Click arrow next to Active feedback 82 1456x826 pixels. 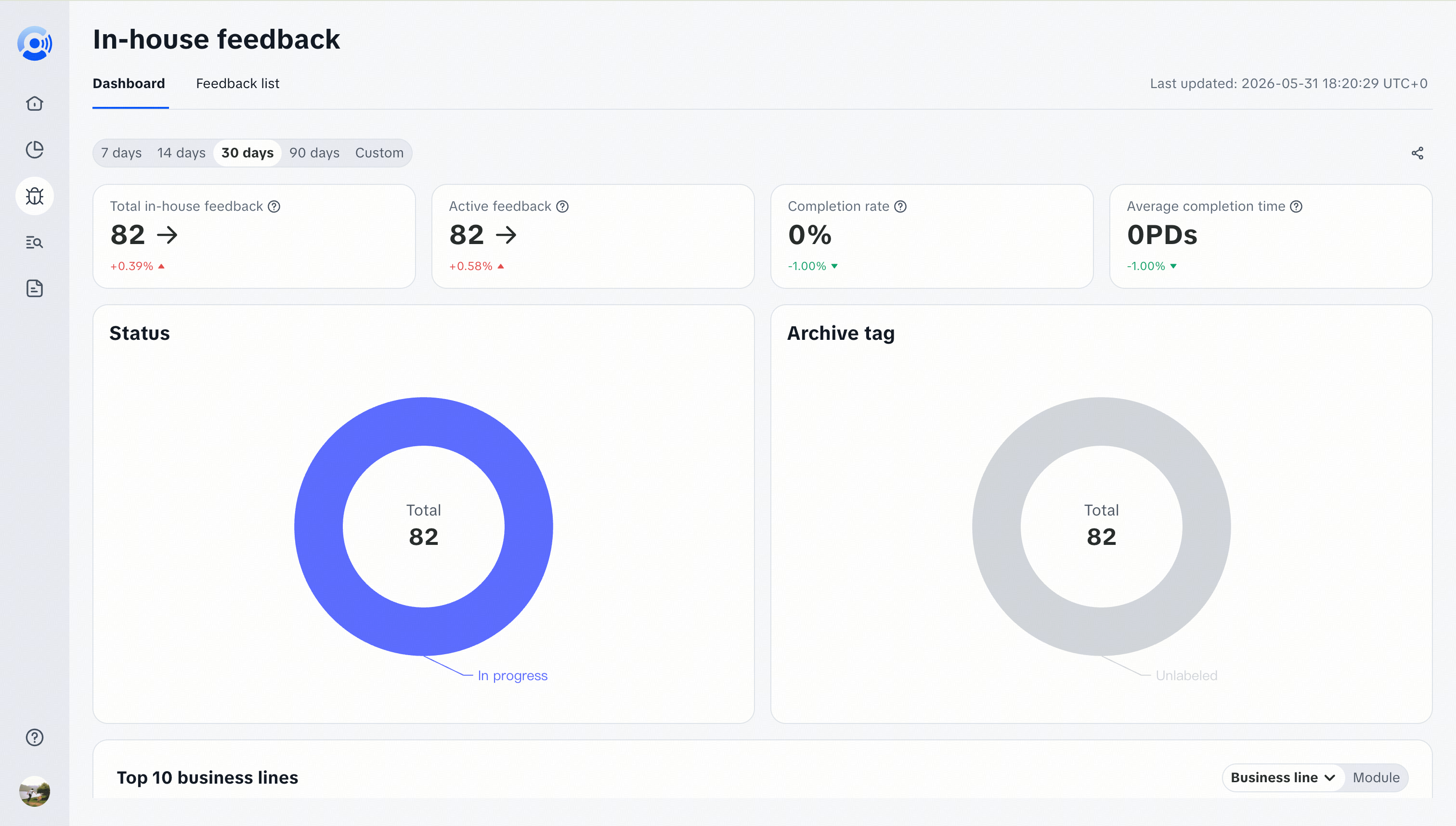coord(506,235)
